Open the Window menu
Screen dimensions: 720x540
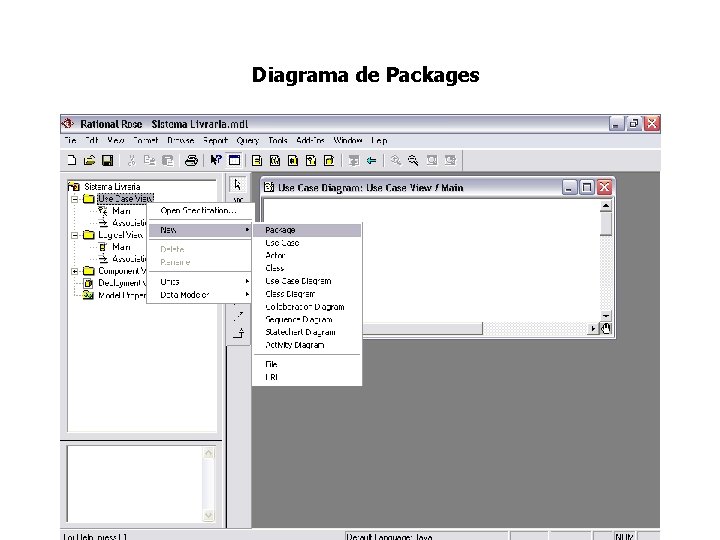click(348, 141)
